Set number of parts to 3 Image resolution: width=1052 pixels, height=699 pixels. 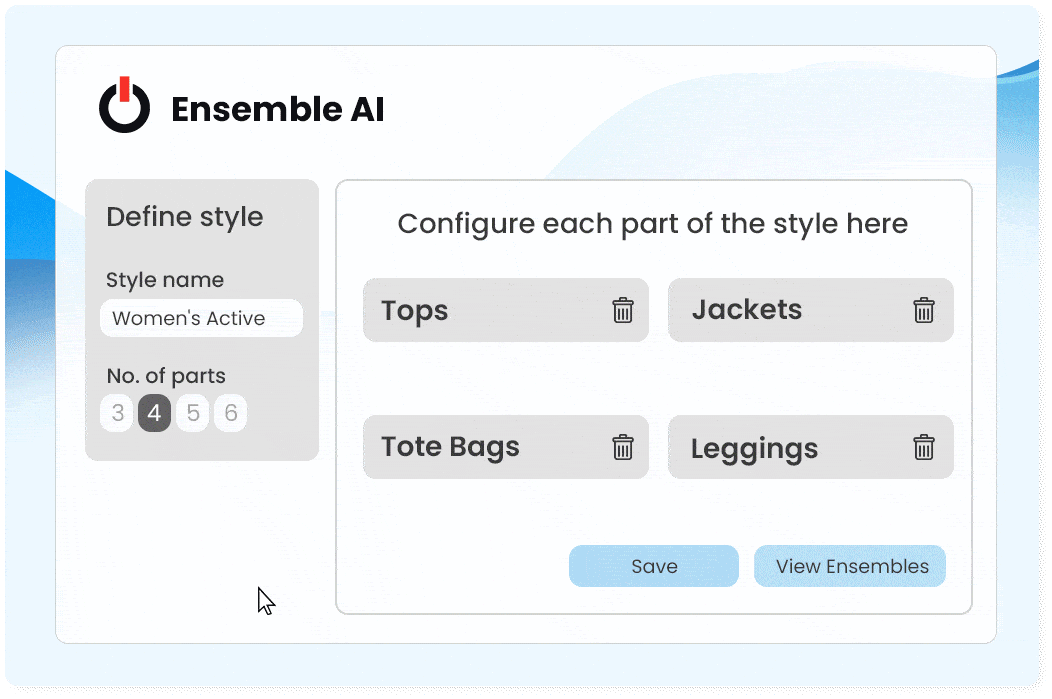coord(118,413)
